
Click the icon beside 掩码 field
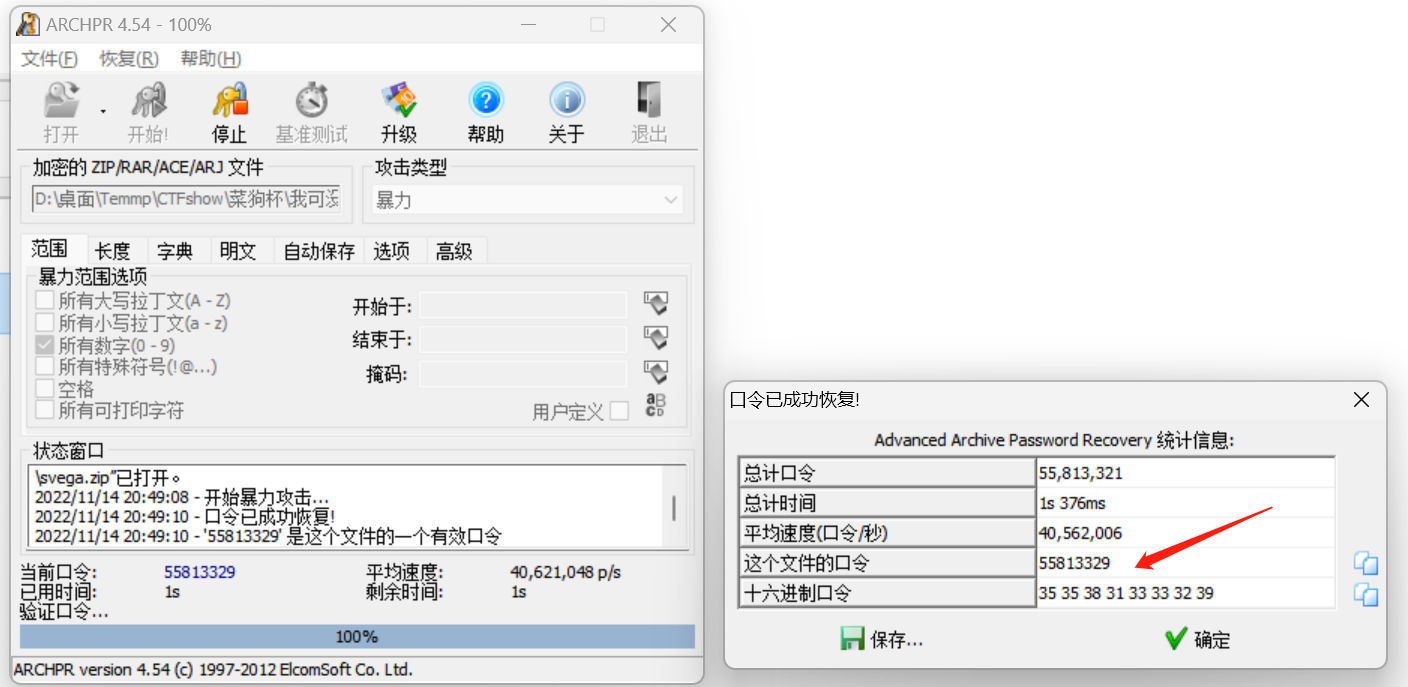656,373
